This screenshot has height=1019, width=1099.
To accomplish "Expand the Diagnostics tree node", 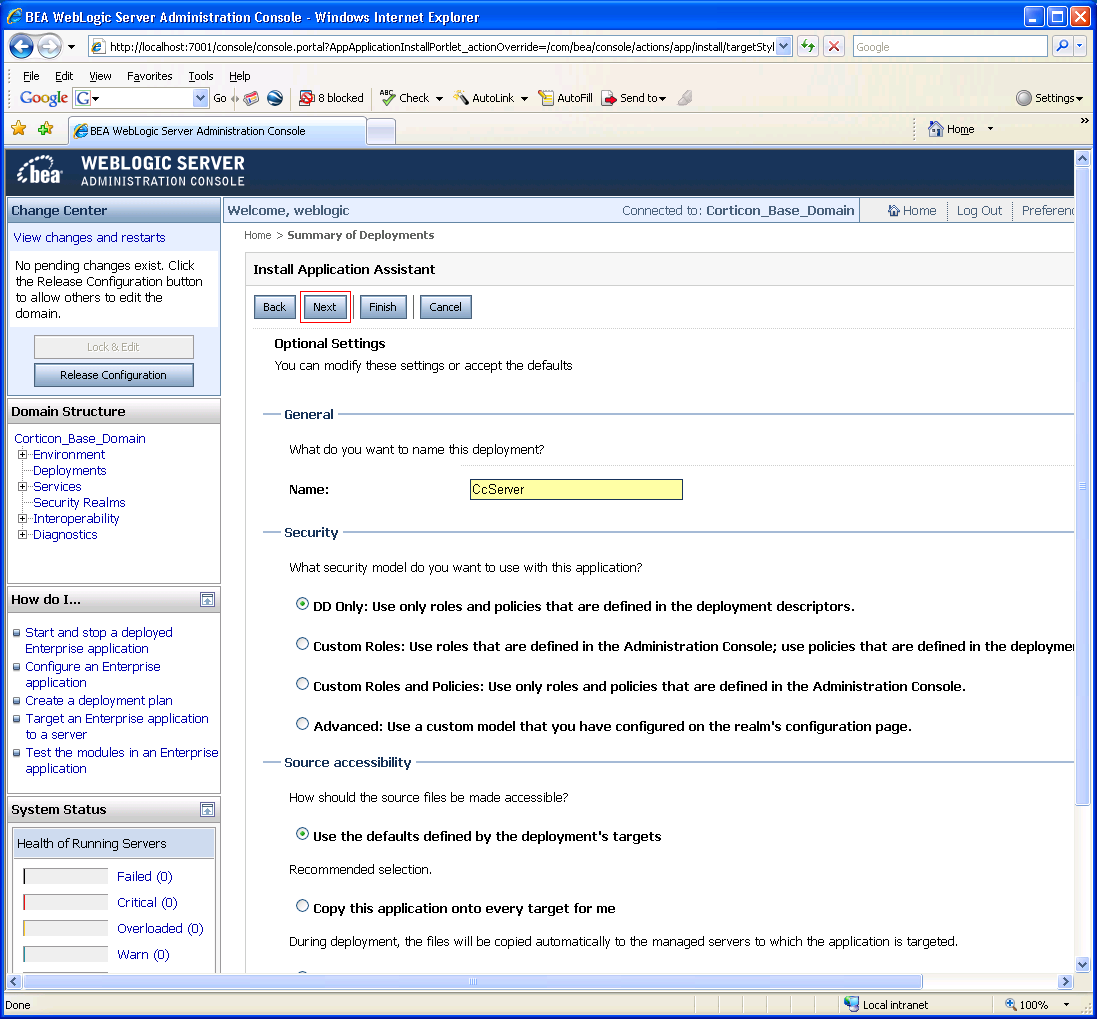I will point(22,535).
